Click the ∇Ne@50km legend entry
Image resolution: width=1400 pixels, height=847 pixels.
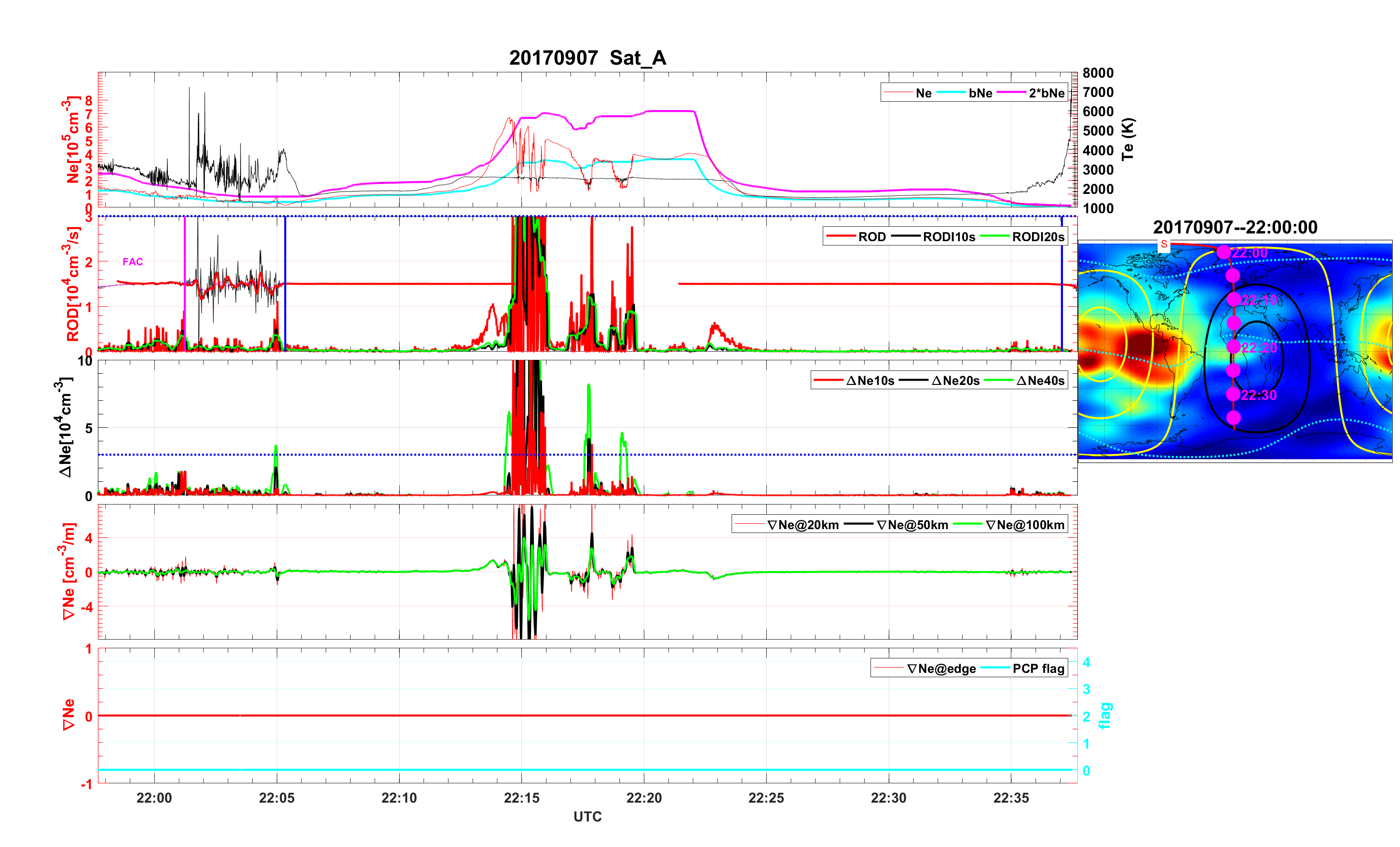pyautogui.click(x=912, y=525)
